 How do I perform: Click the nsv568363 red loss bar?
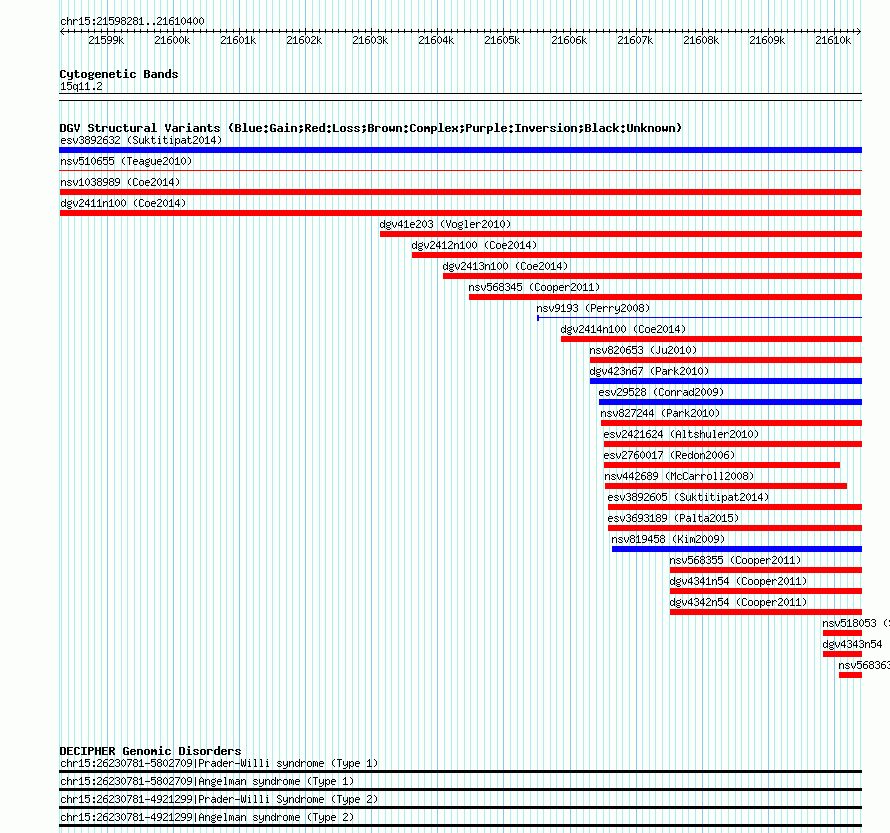(850, 675)
